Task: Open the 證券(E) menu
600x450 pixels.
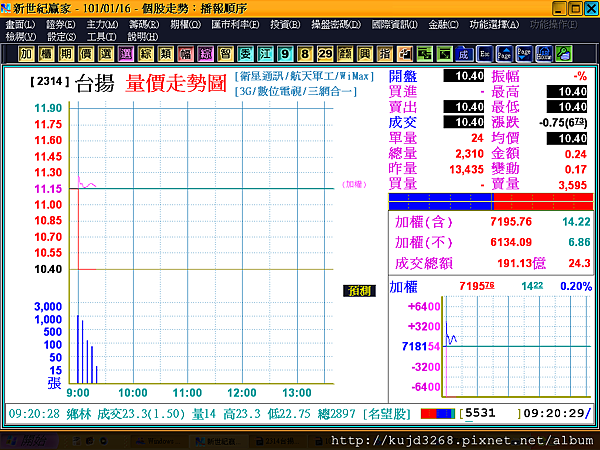Action: 60,24
